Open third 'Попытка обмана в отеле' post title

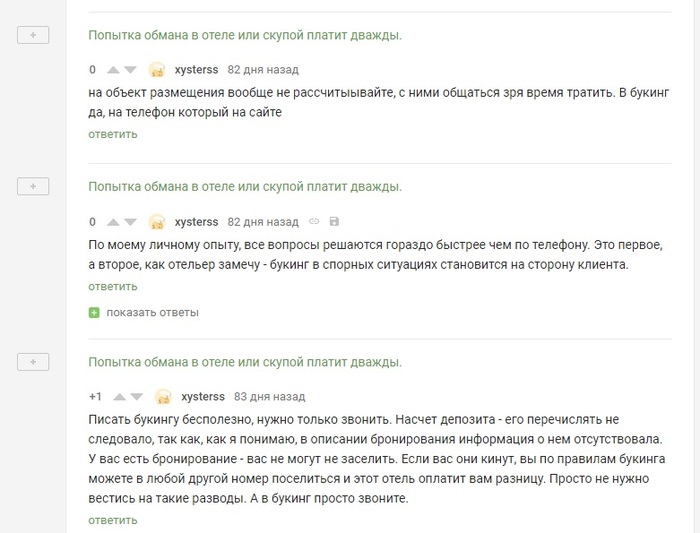point(245,361)
